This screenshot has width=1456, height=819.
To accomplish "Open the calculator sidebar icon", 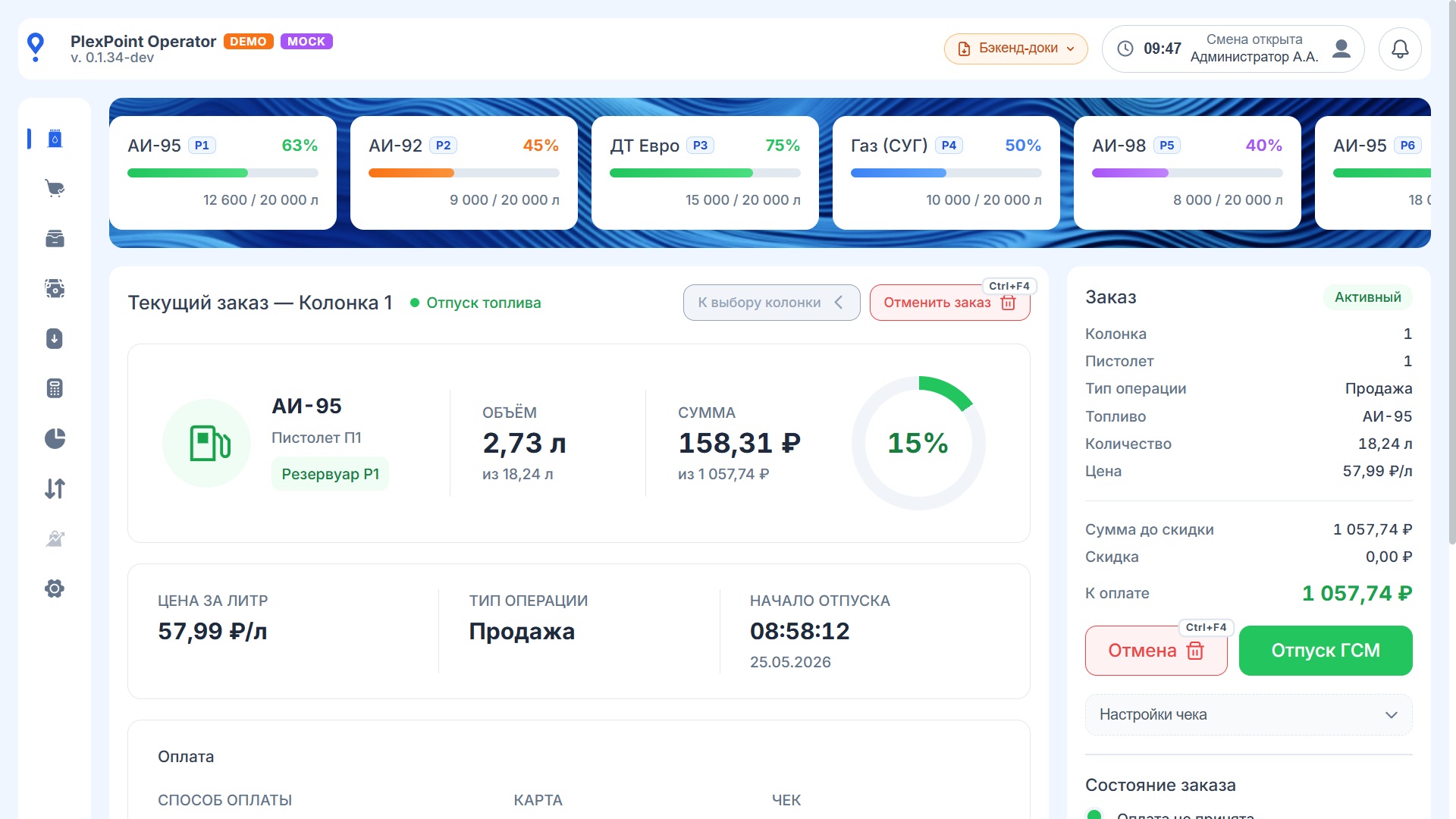I will click(x=55, y=389).
